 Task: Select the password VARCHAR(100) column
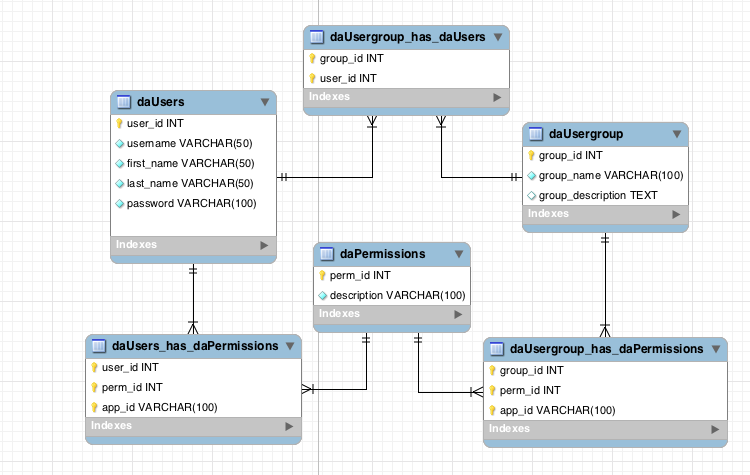191,204
